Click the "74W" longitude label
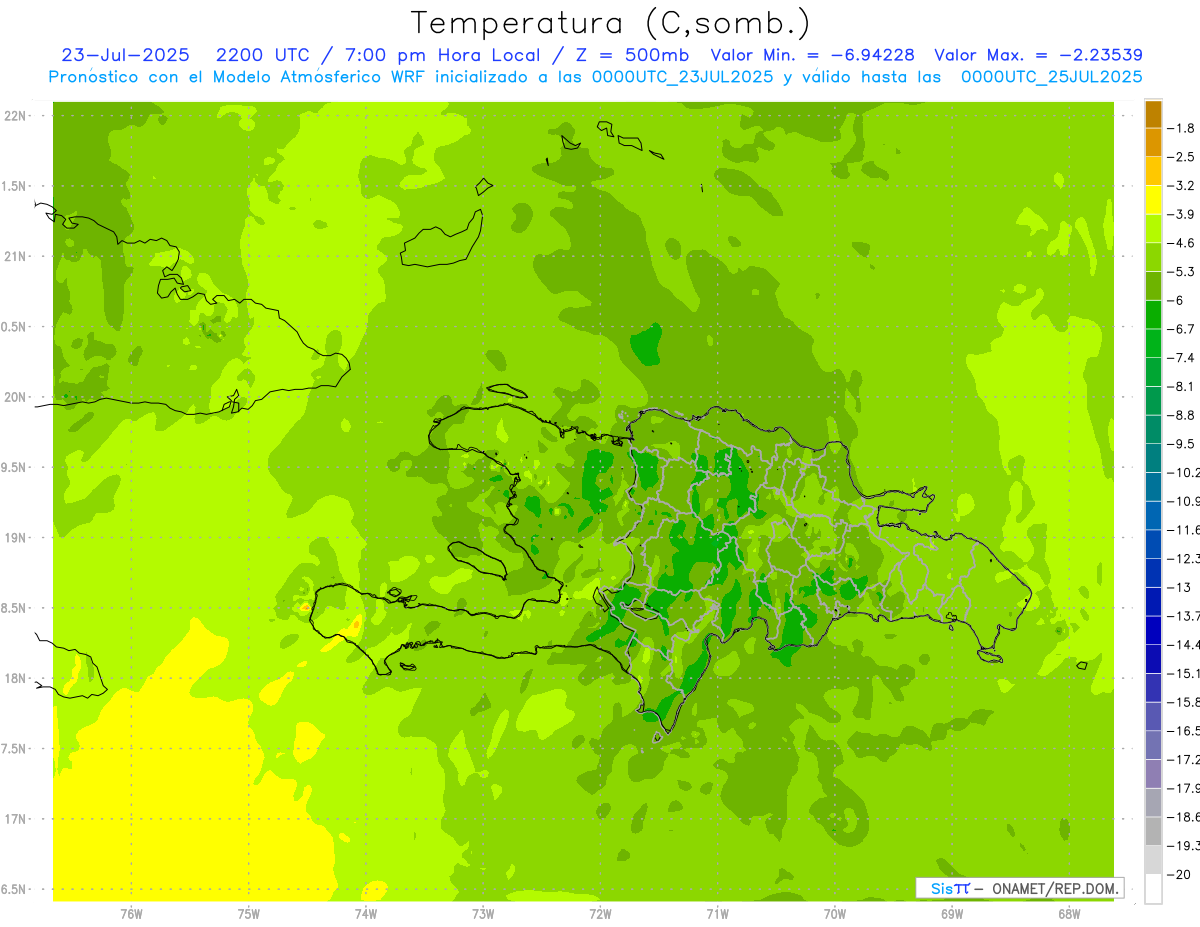 pos(366,913)
